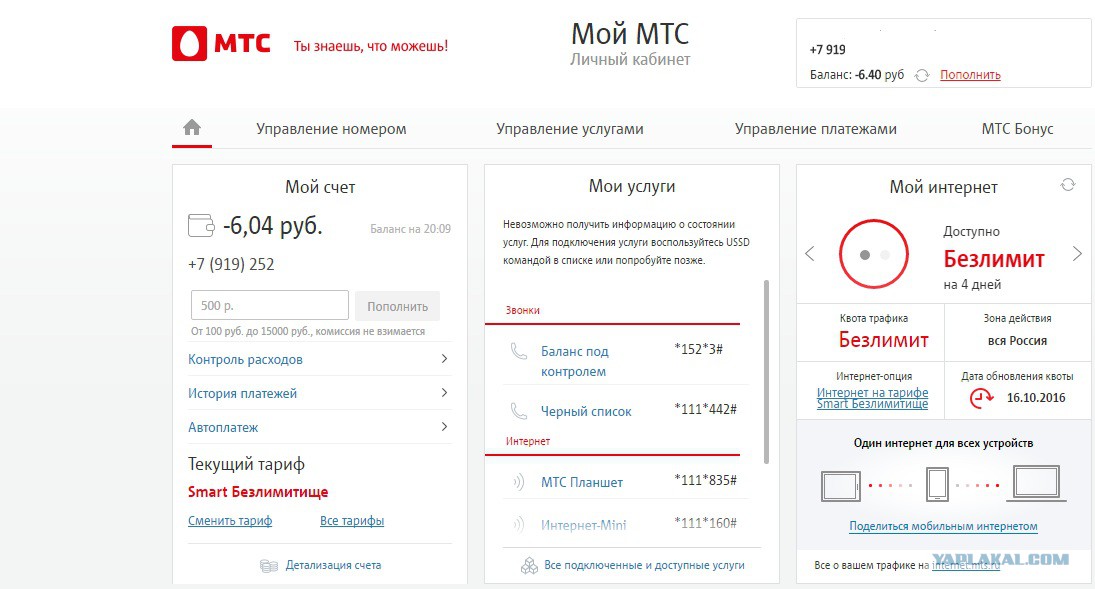
Task: Open Управление услугами tab
Action: click(570, 129)
